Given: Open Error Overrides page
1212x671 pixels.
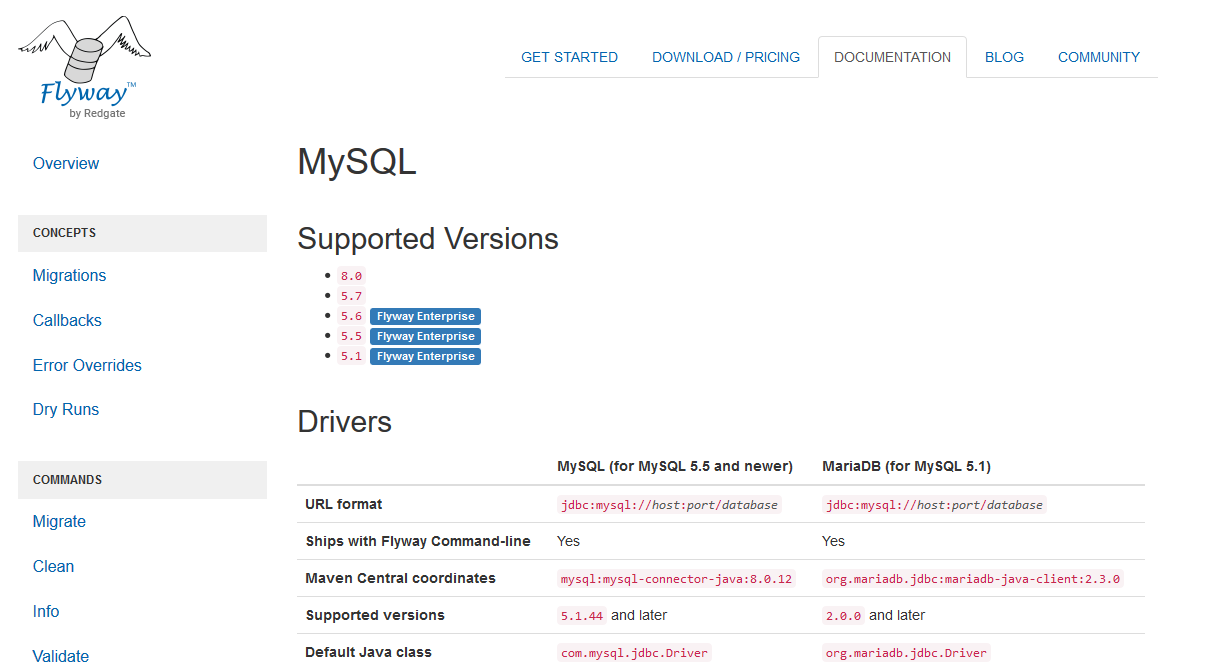Looking at the screenshot, I should coord(87,366).
